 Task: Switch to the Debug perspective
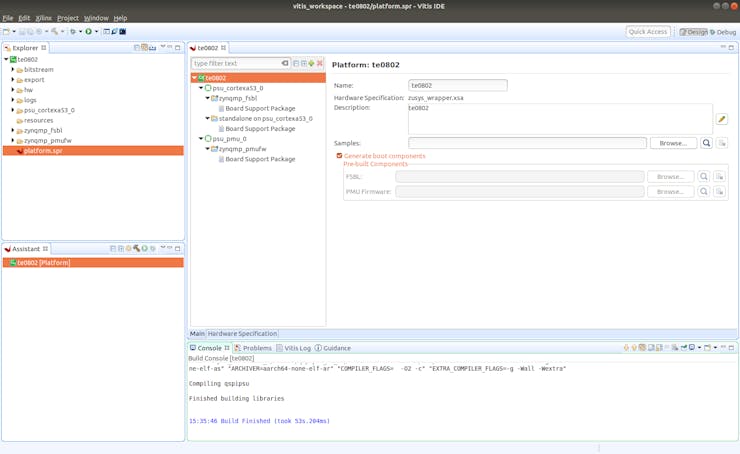(723, 32)
